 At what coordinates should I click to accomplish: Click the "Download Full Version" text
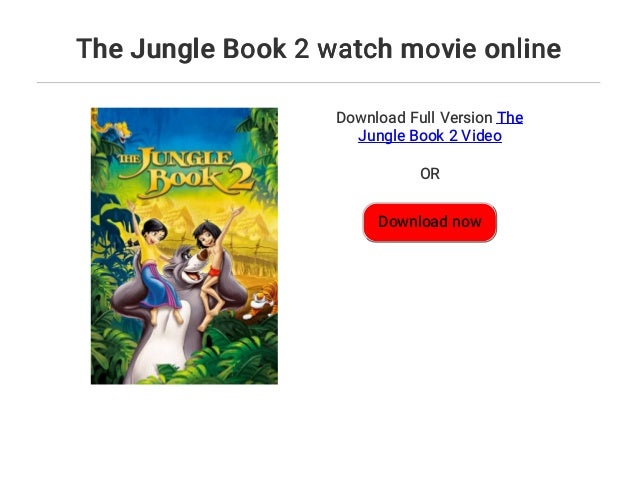[x=414, y=118]
